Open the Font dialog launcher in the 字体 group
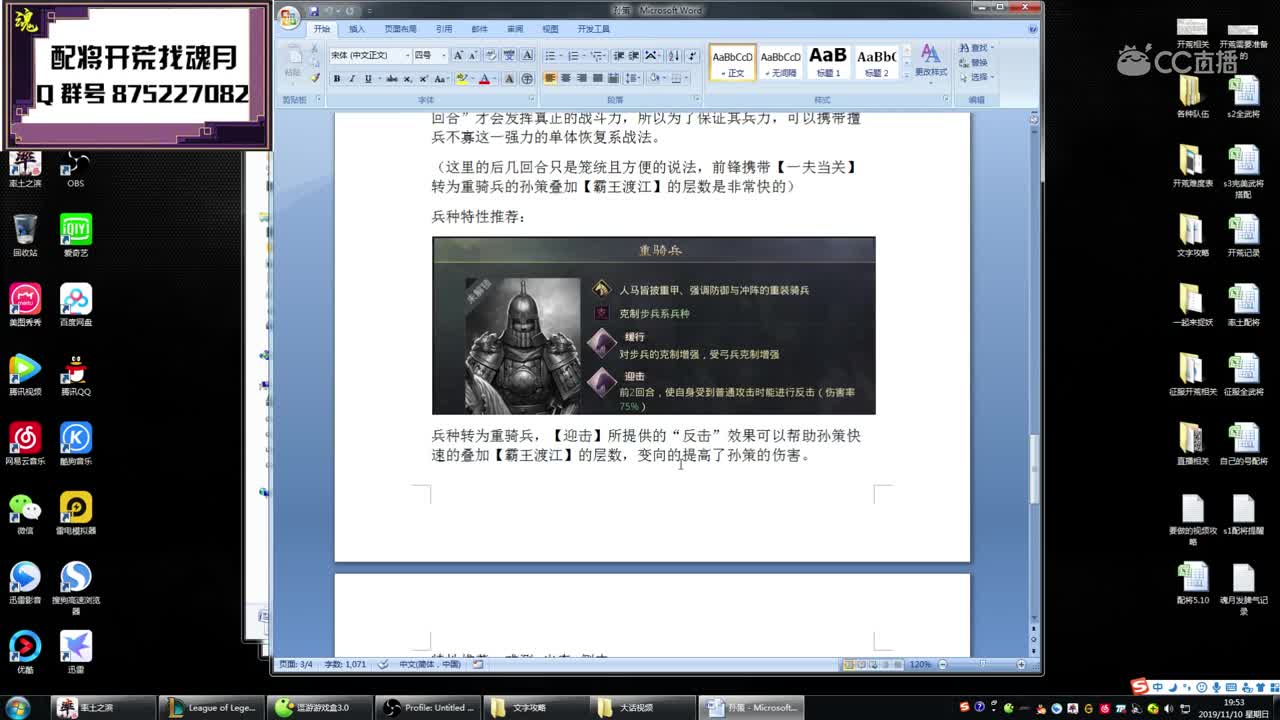Viewport: 1280px width, 720px height. (533, 100)
